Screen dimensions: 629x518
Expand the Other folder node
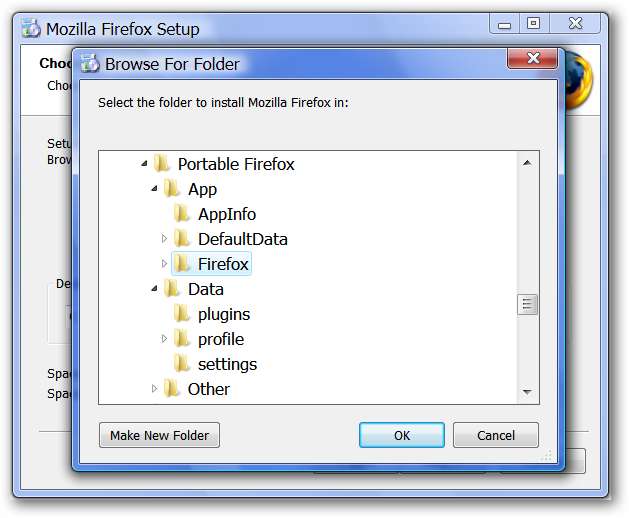pyautogui.click(x=155, y=389)
